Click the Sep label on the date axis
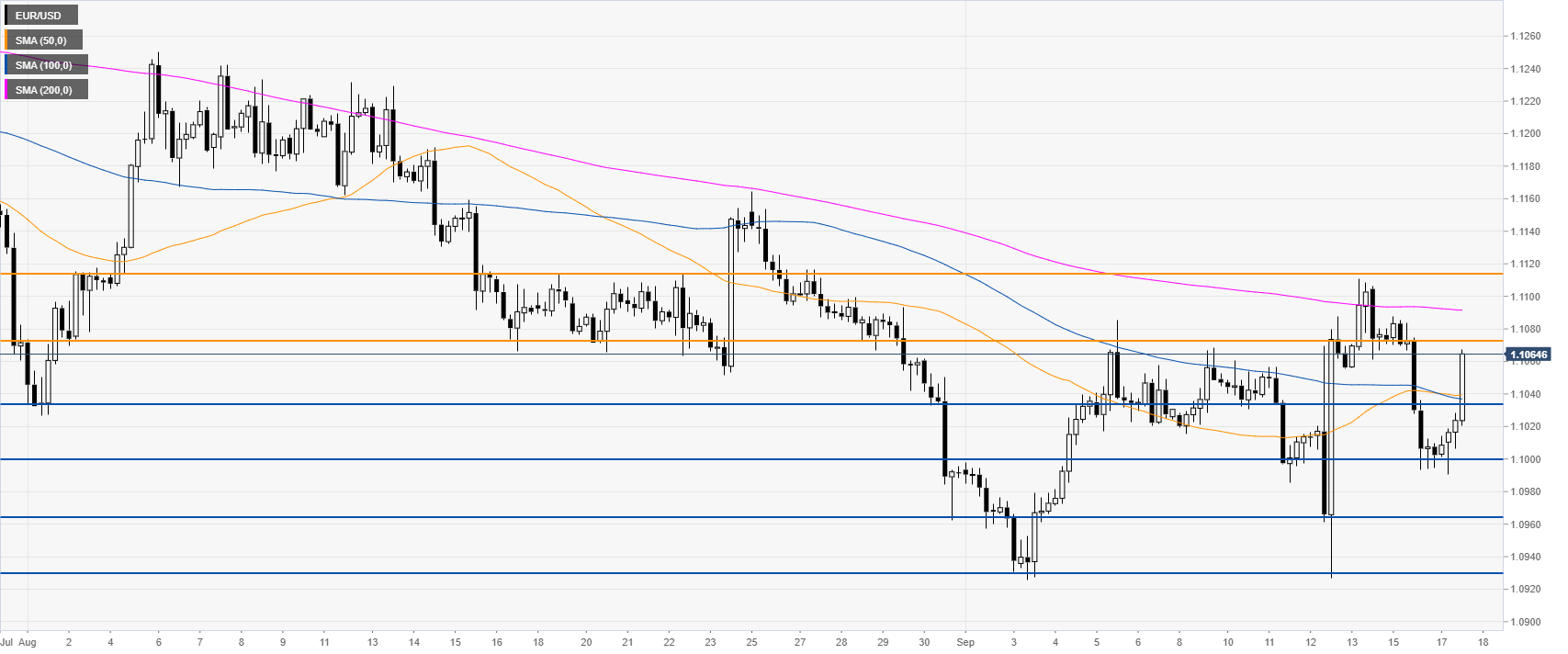The width and height of the screenshot is (1568, 654). pos(966,642)
